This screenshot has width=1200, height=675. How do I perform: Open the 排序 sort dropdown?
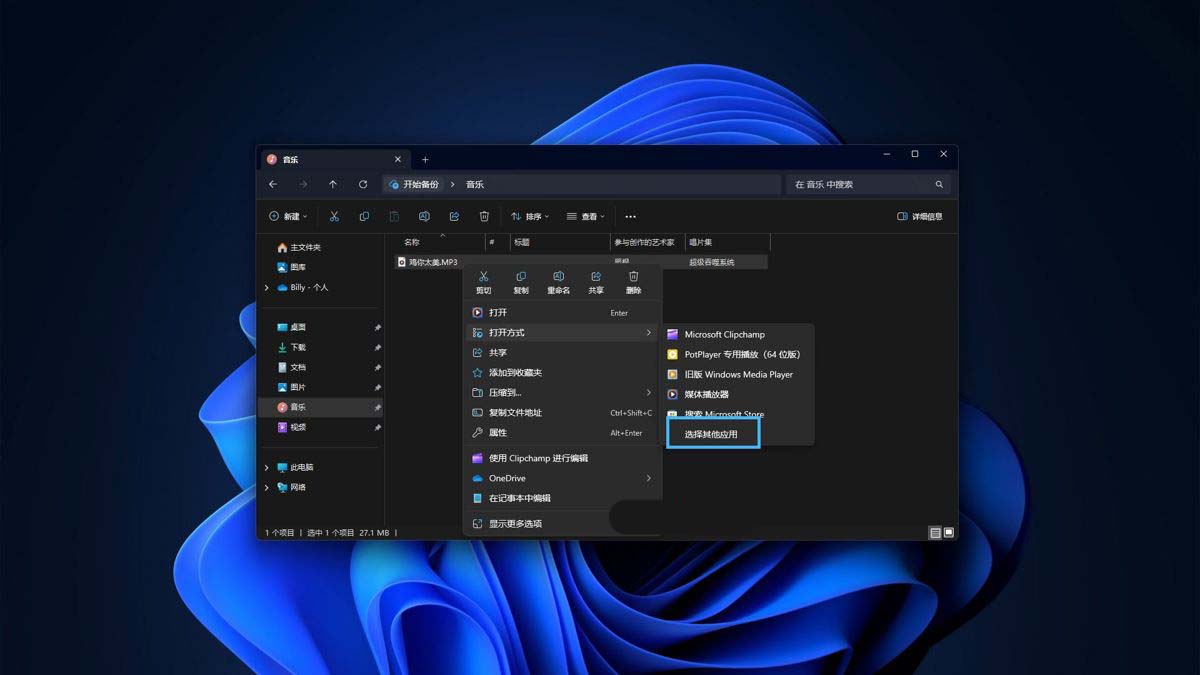pos(529,216)
